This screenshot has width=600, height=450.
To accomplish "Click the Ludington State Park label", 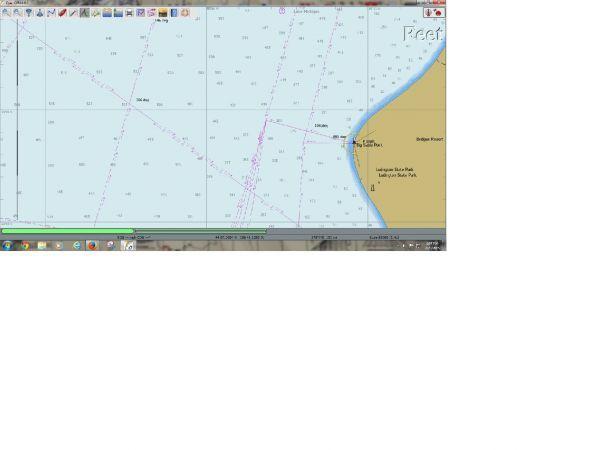I will coord(394,170).
